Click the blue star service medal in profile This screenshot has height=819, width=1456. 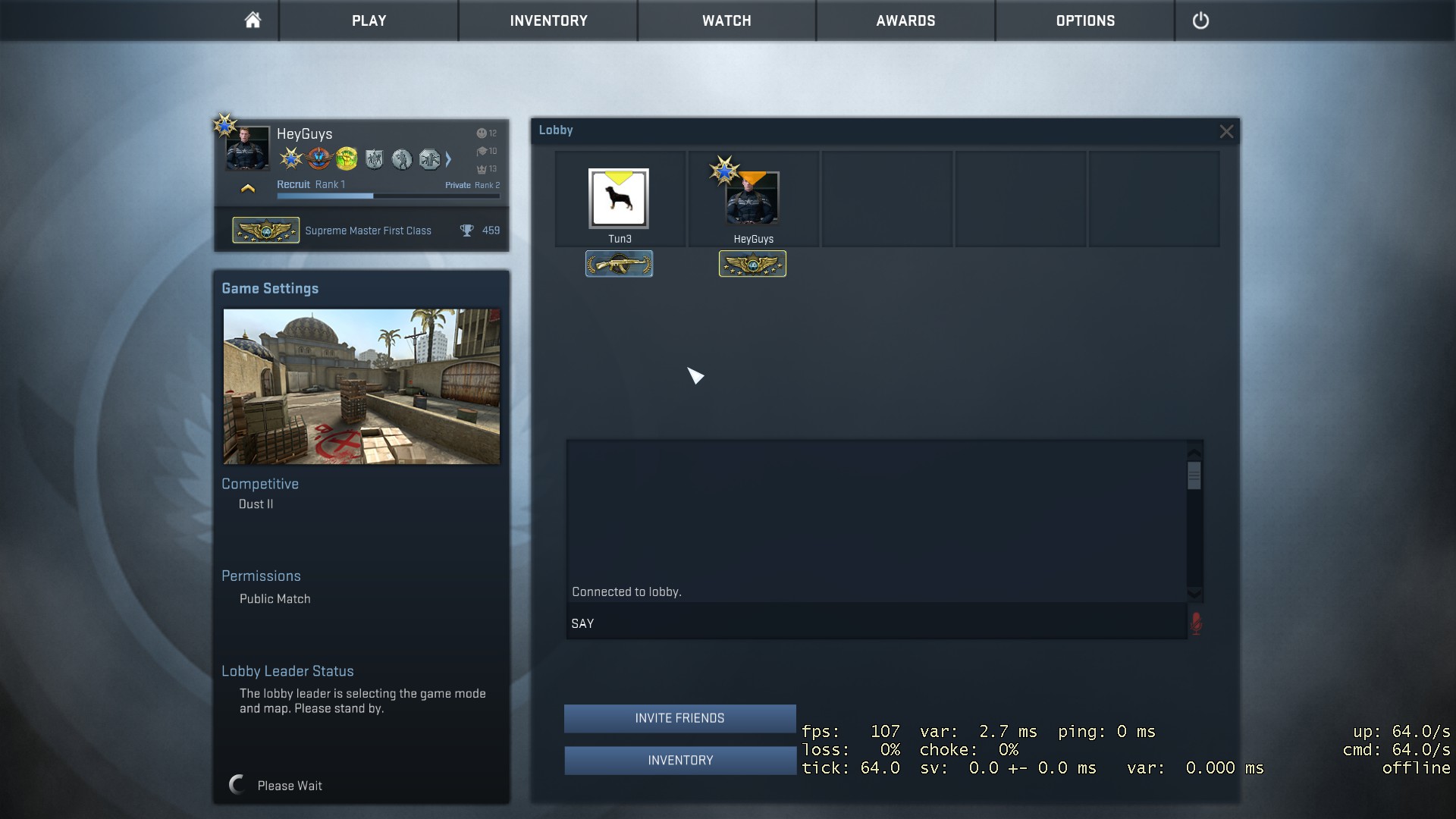tap(290, 159)
